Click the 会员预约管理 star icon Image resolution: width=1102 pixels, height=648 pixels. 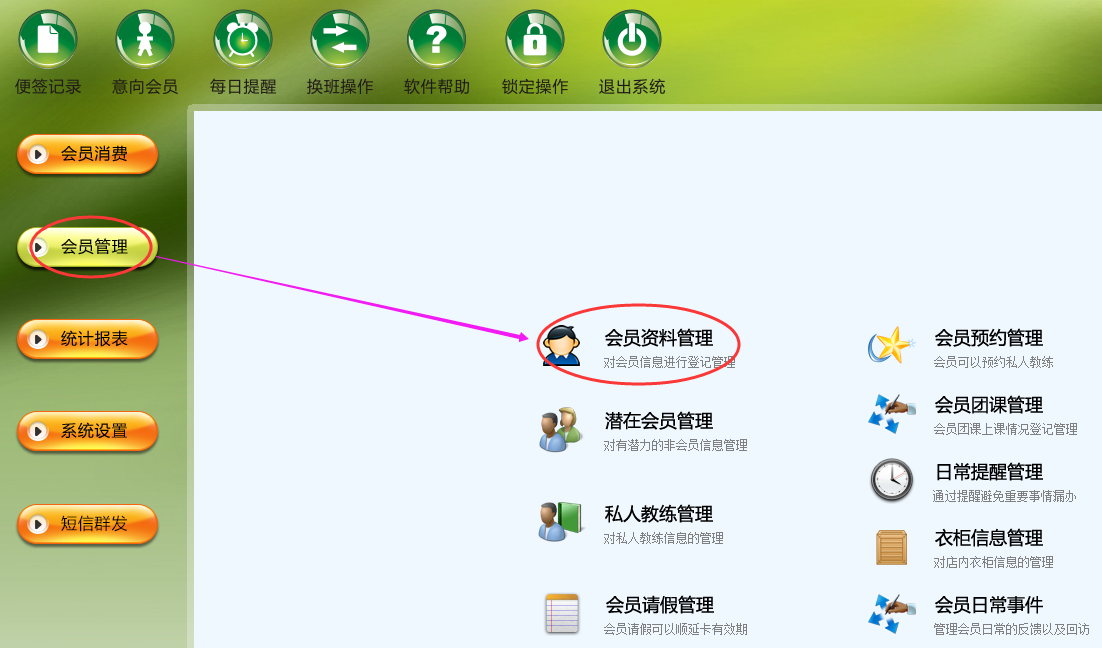tap(891, 345)
